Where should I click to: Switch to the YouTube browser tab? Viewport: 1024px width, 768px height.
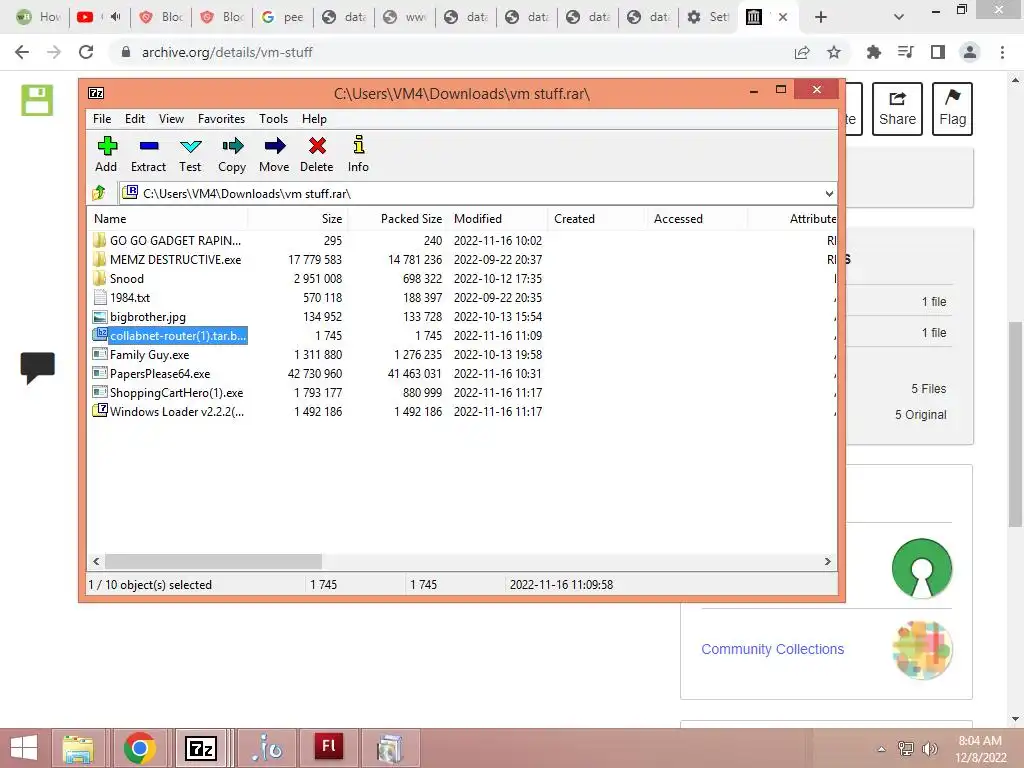(98, 17)
